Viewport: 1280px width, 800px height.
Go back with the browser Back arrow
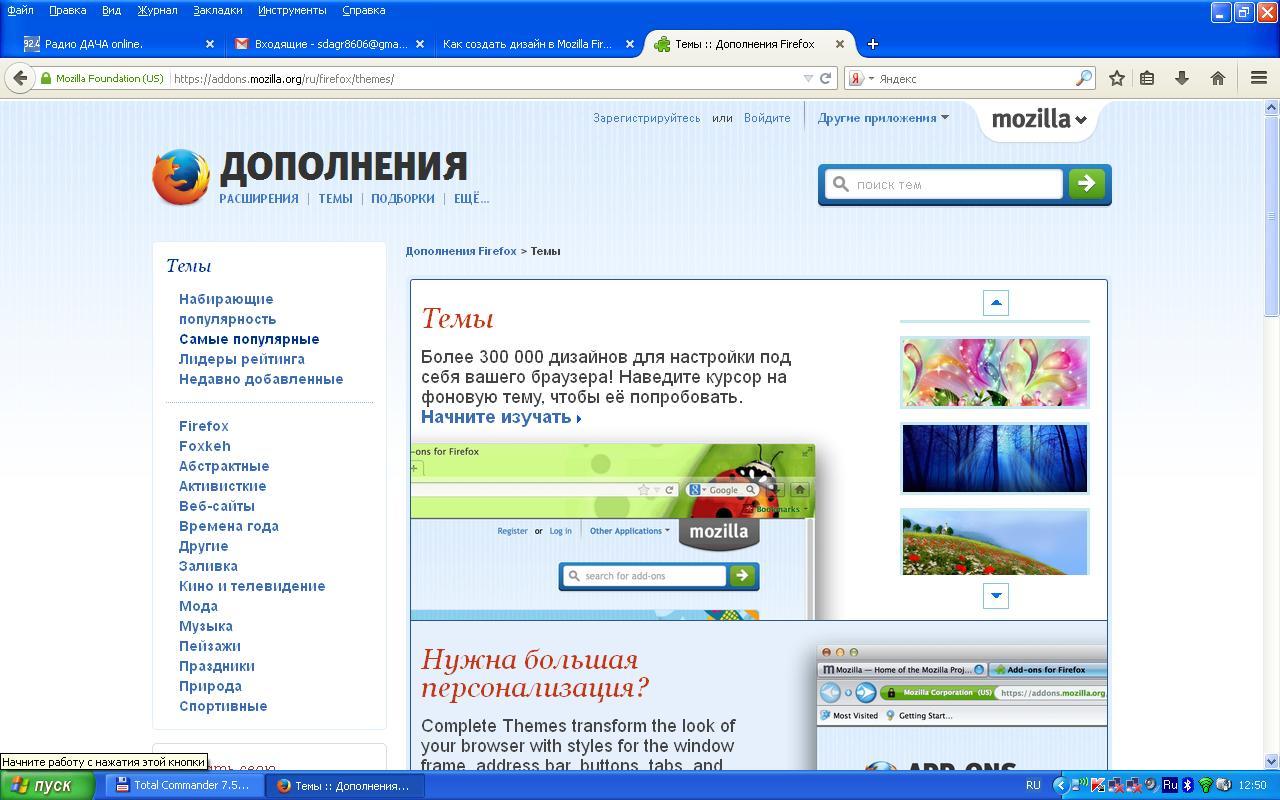pyautogui.click(x=20, y=78)
